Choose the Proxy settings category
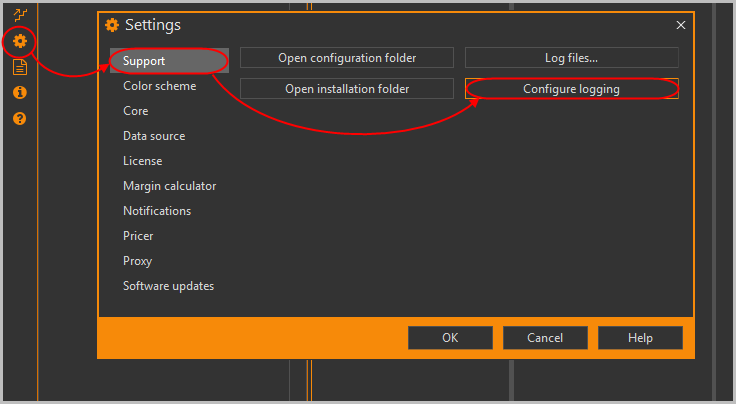736x404 pixels. pyautogui.click(x=137, y=261)
